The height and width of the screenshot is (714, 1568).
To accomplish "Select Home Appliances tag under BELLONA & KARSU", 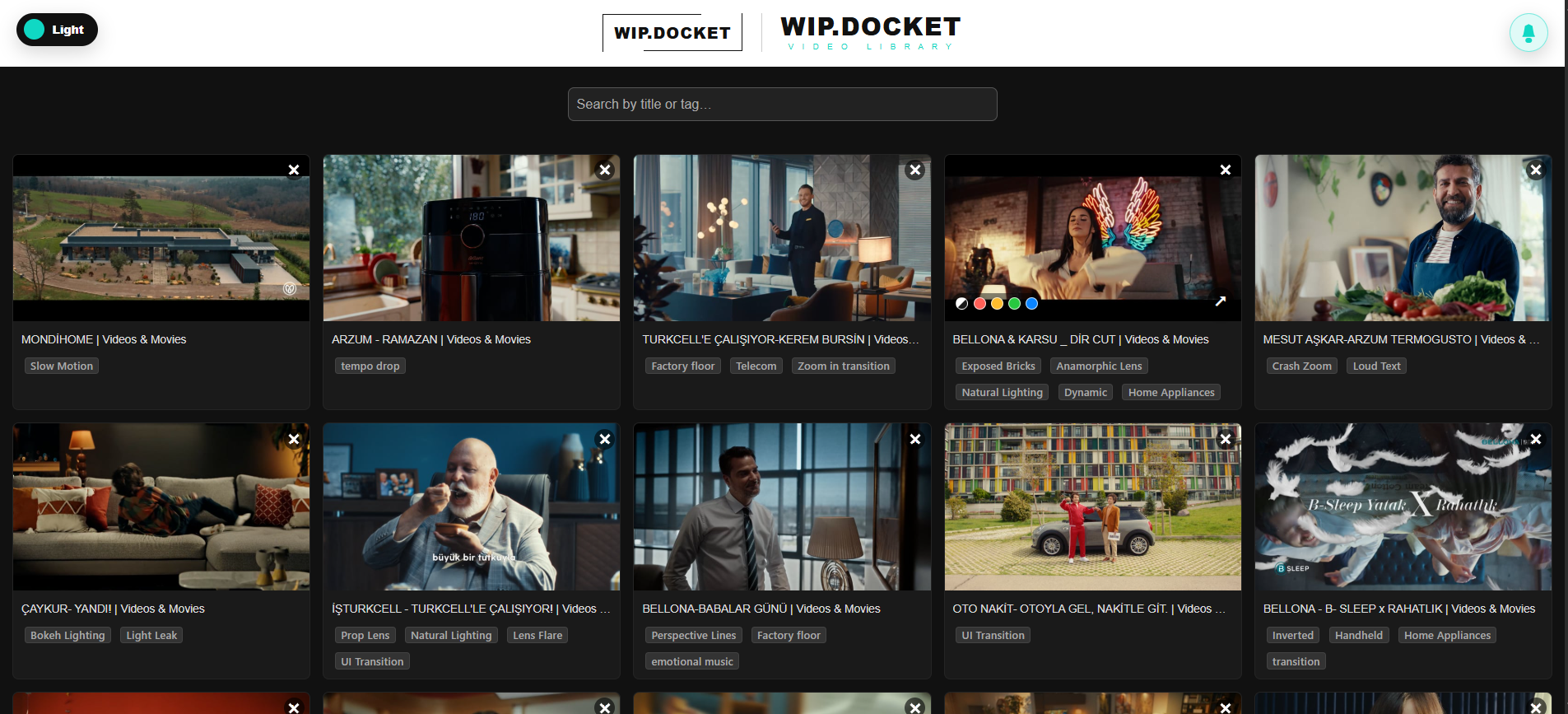I will pyautogui.click(x=1171, y=392).
